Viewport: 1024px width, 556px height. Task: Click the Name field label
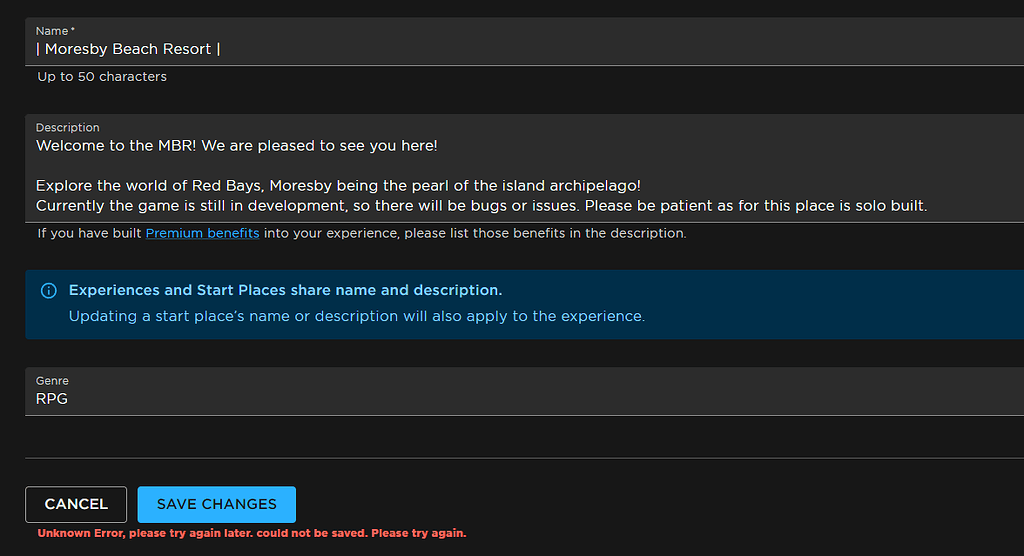pos(56,31)
